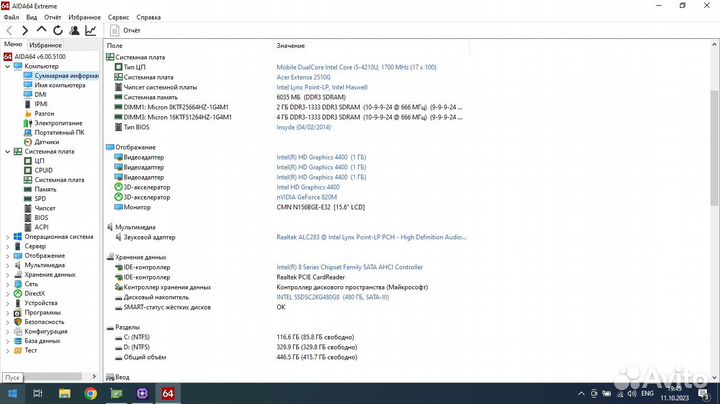The height and width of the screenshot is (404, 720).
Task: Click the Устройства icon in tree
Action: tap(17, 303)
